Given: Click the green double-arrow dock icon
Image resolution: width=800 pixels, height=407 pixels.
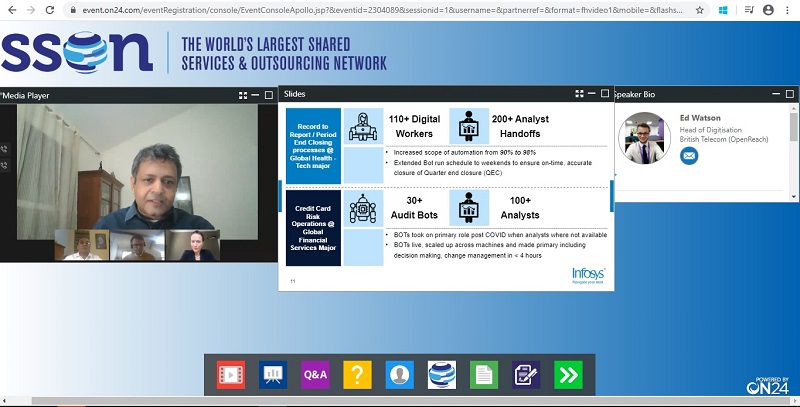Looking at the screenshot, I should pyautogui.click(x=568, y=375).
